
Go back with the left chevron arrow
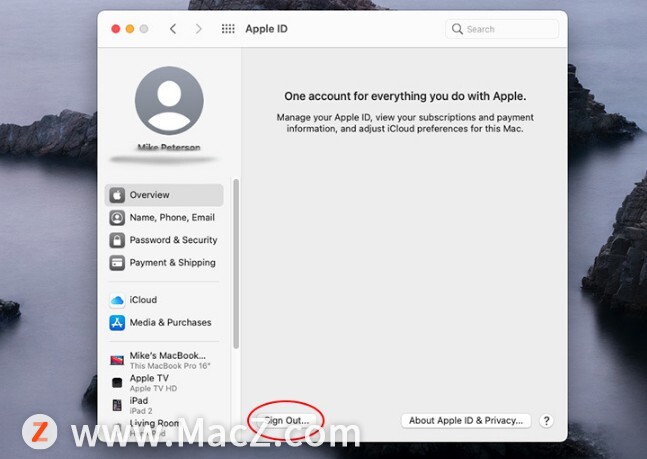click(x=173, y=29)
